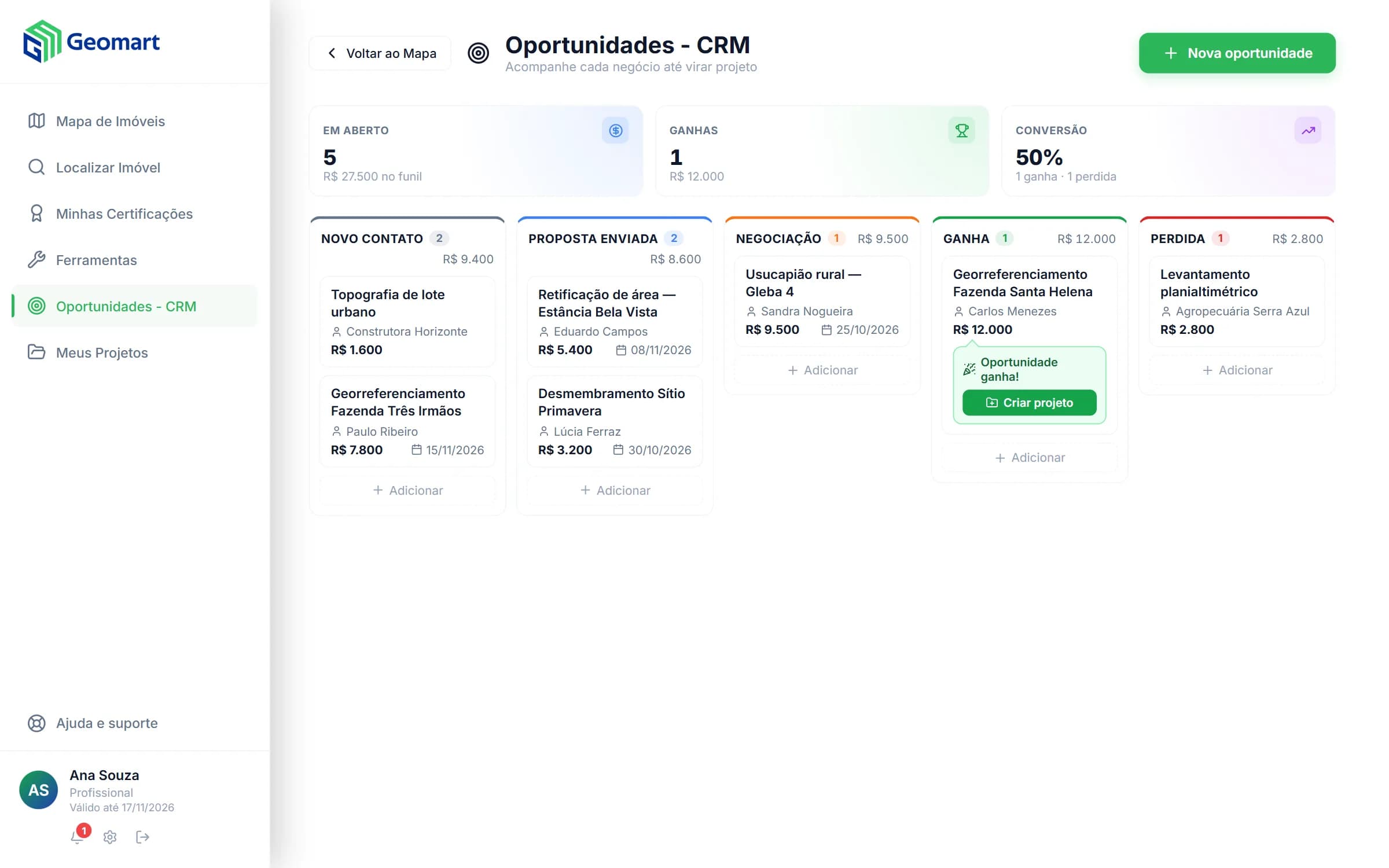Click the AS user avatar
Image resolution: width=1389 pixels, height=868 pixels.
point(38,790)
